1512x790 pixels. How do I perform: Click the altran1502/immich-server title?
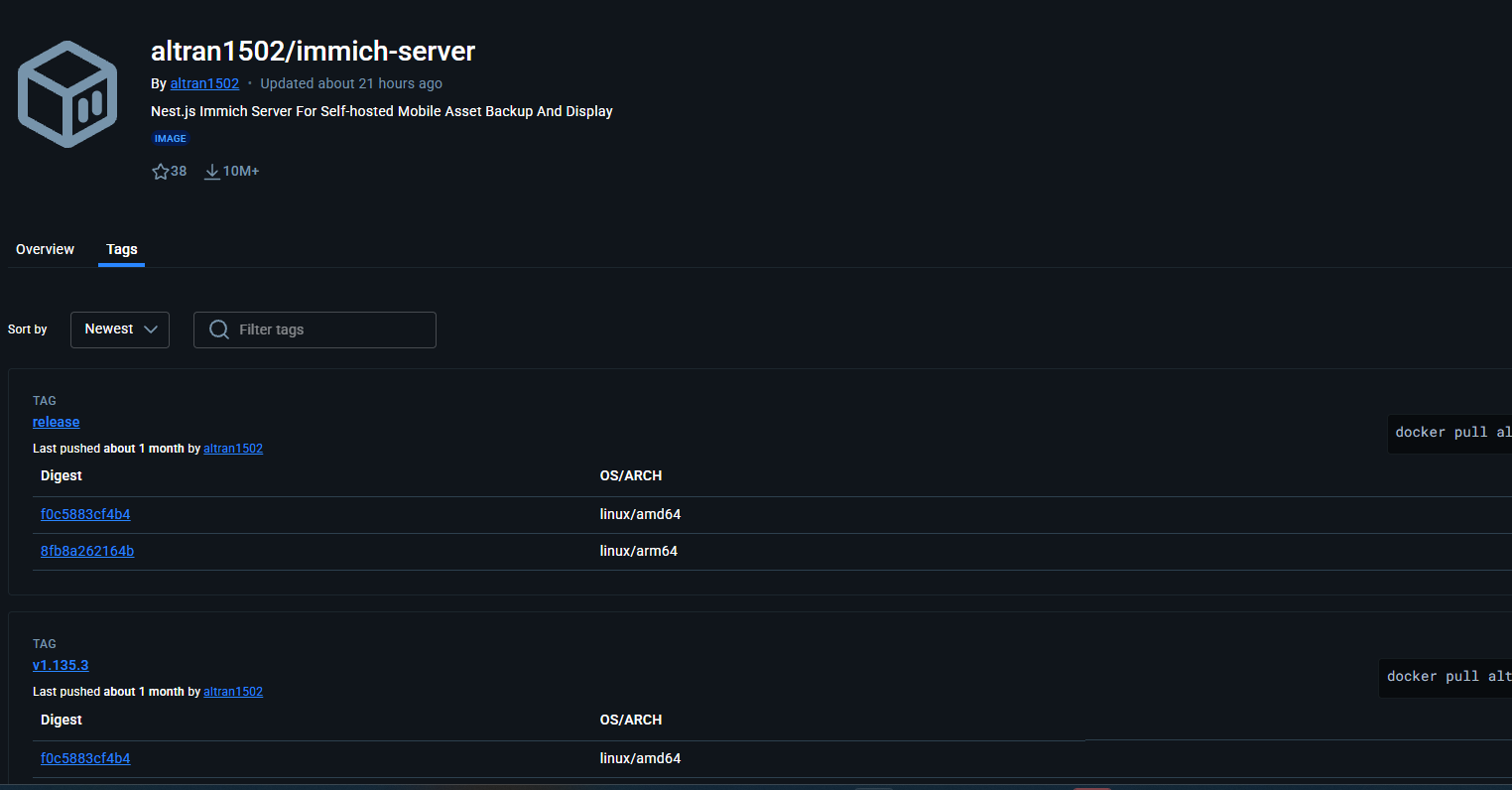click(314, 51)
